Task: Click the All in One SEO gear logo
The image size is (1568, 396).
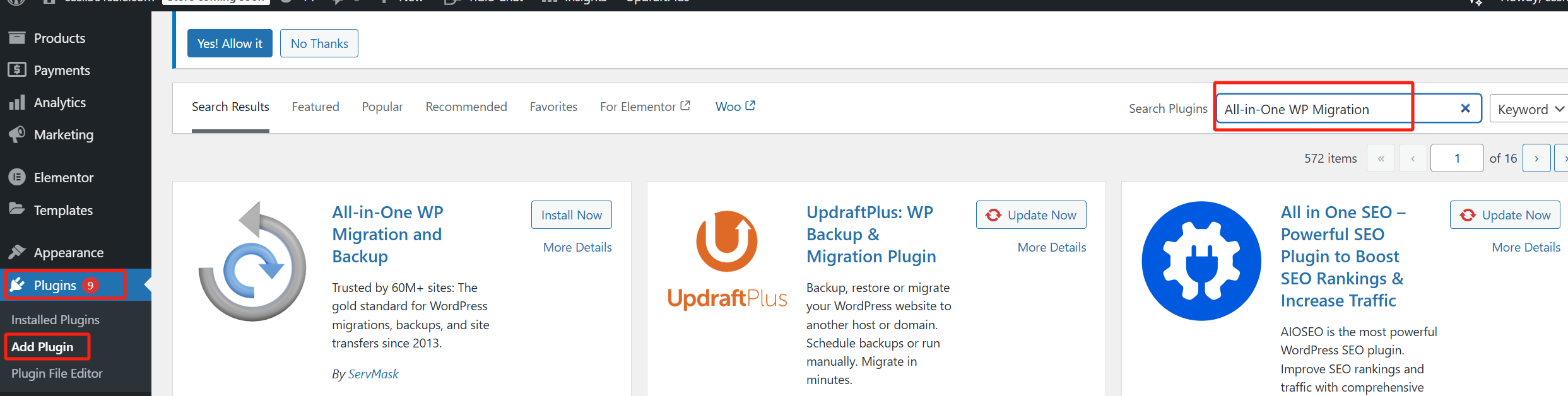Action: [x=1201, y=261]
